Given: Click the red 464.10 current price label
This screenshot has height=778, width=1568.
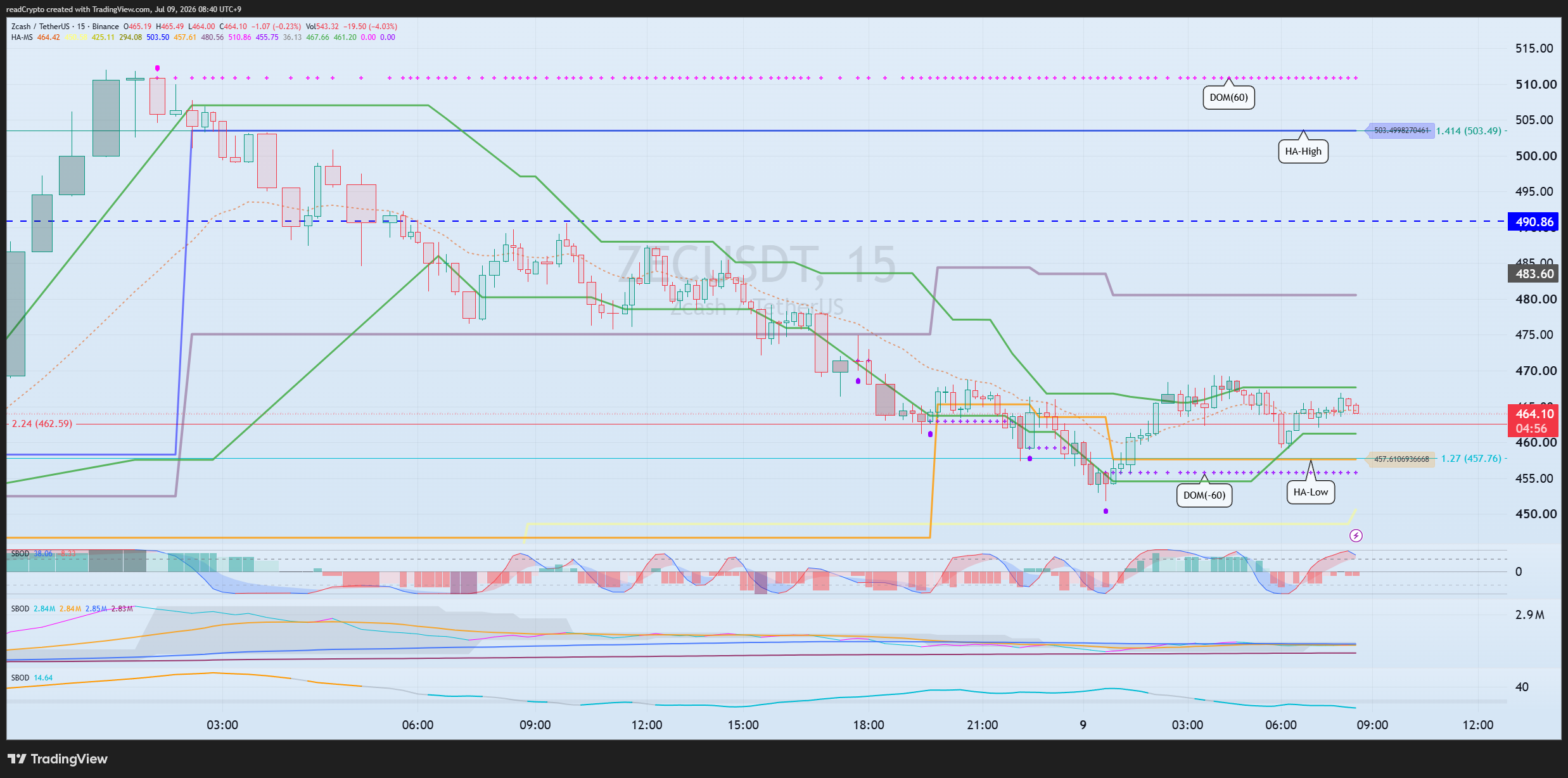Looking at the screenshot, I should [1534, 414].
